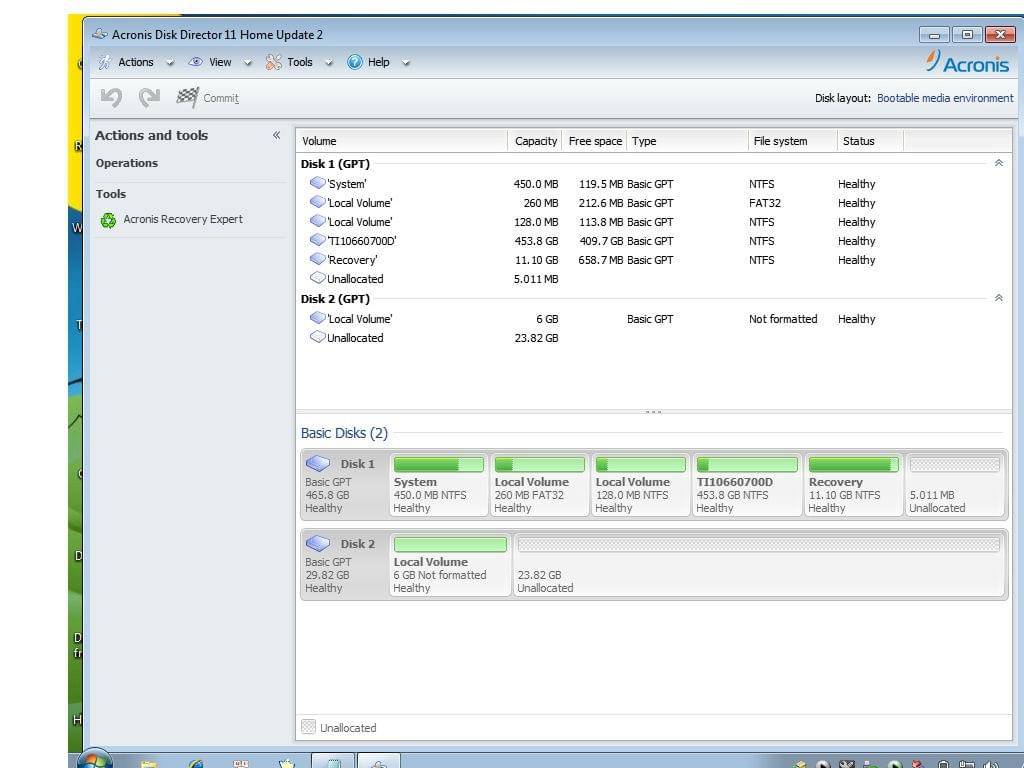Image resolution: width=1024 pixels, height=768 pixels.
Task: Select Disk 2 'Local Volume' 6 GB icon
Action: 317,317
